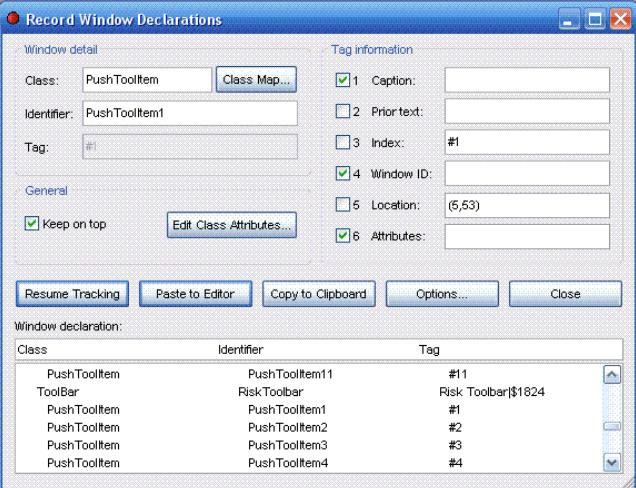Click the declaration list scroll up arrow

pyautogui.click(x=612, y=374)
